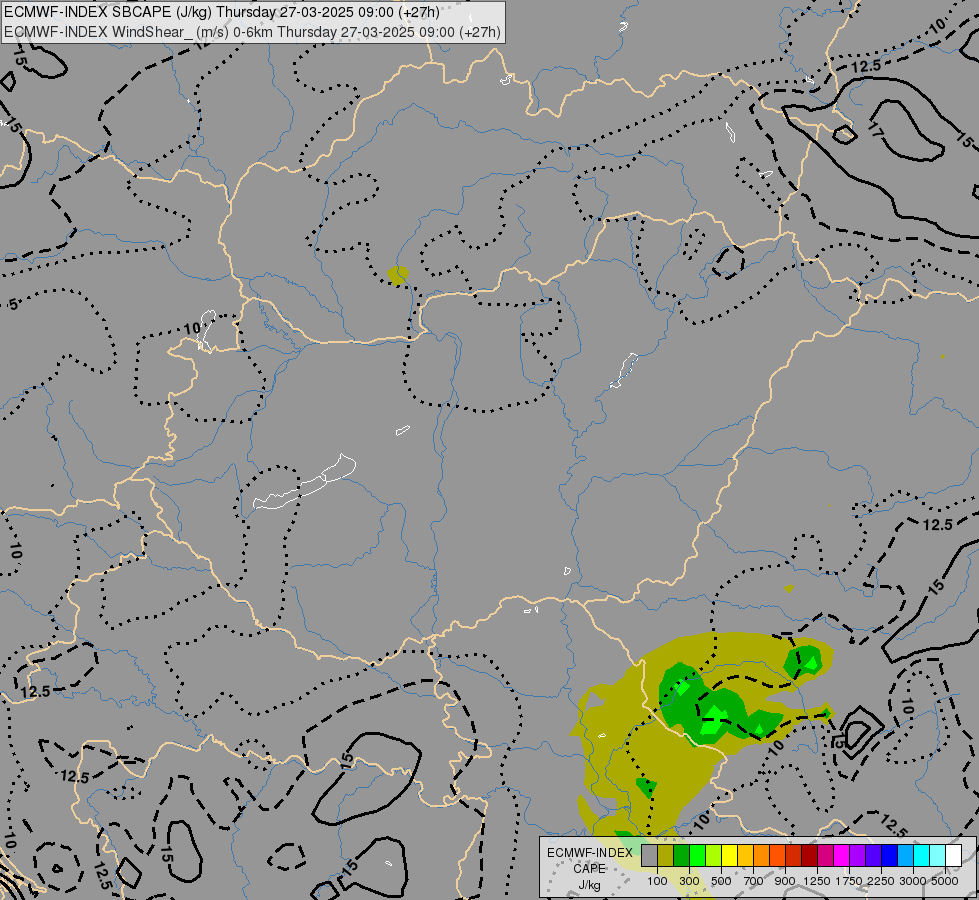The width and height of the screenshot is (979, 900).
Task: Click the gray swatch in CAPE legend
Action: point(649,855)
